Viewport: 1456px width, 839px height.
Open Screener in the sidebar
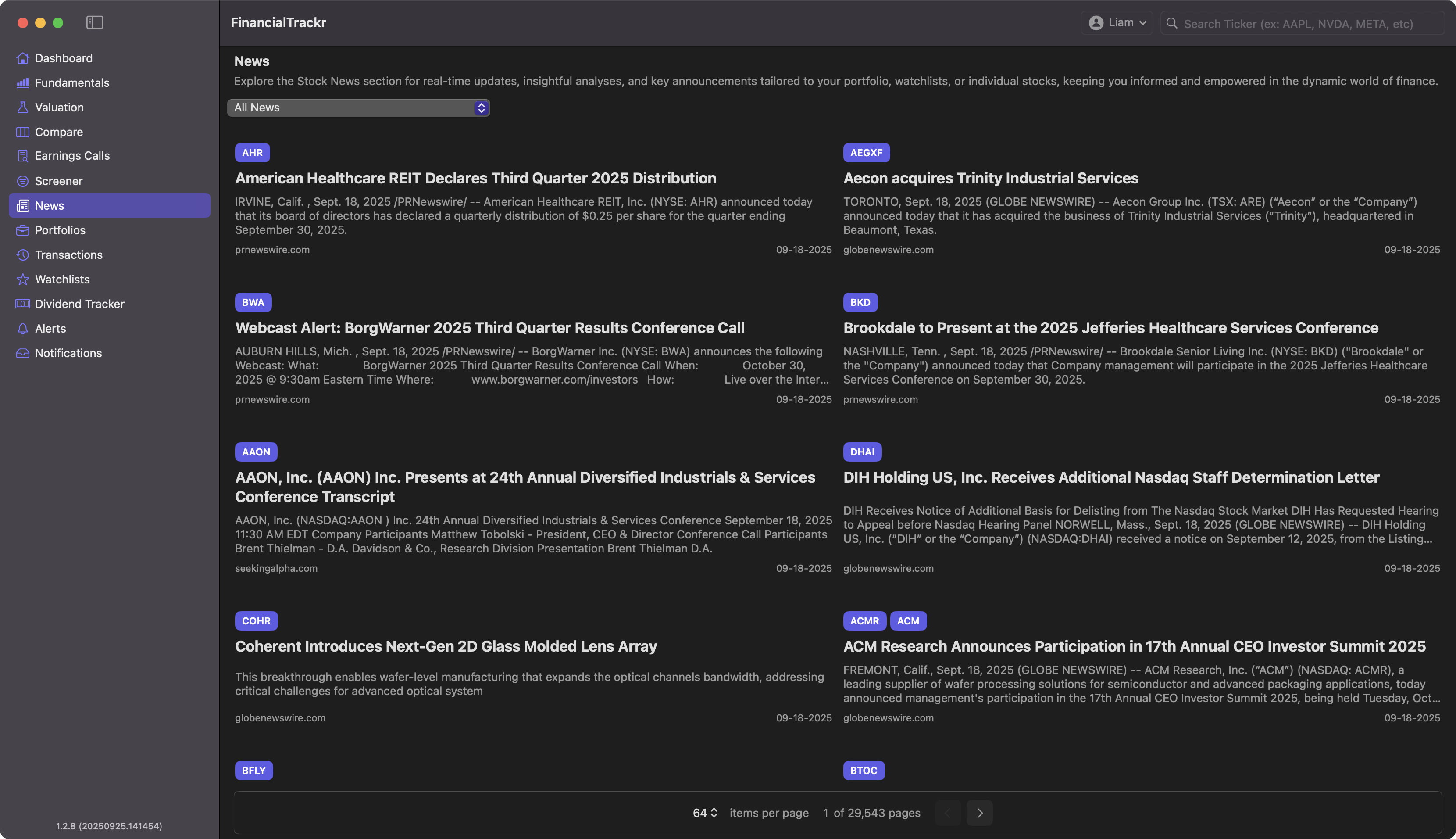[x=58, y=181]
